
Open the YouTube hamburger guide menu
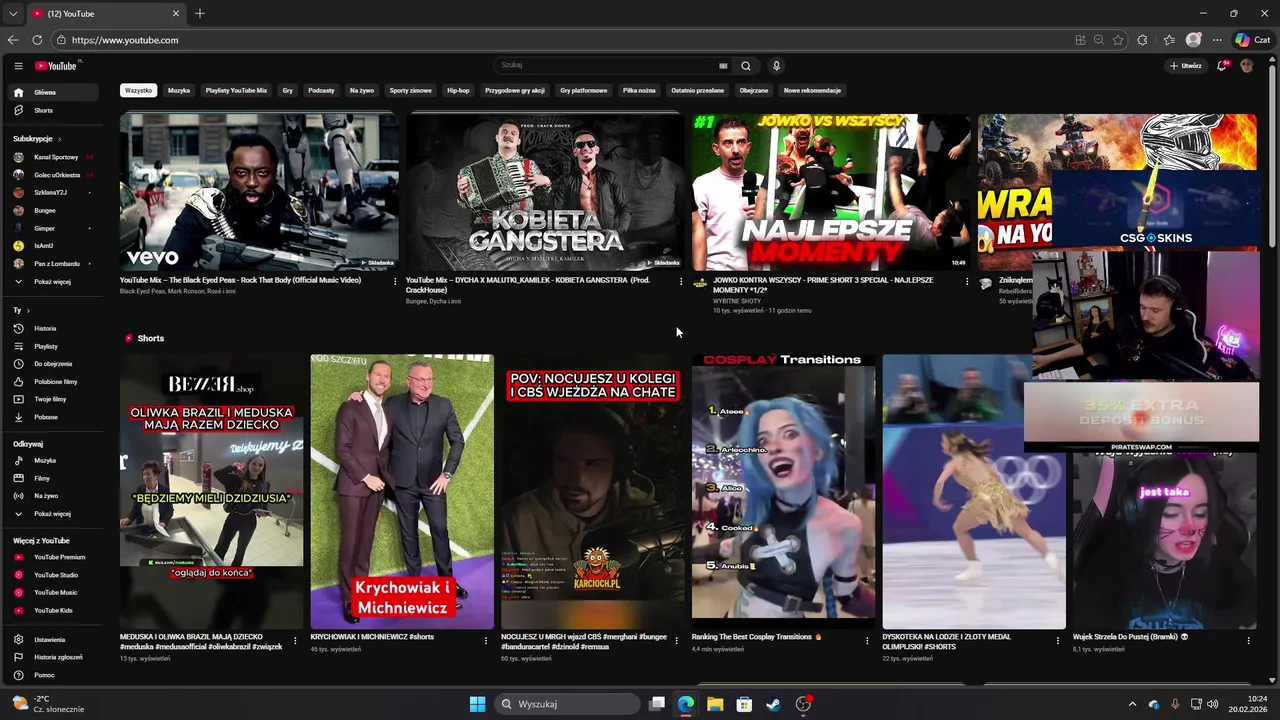click(18, 66)
